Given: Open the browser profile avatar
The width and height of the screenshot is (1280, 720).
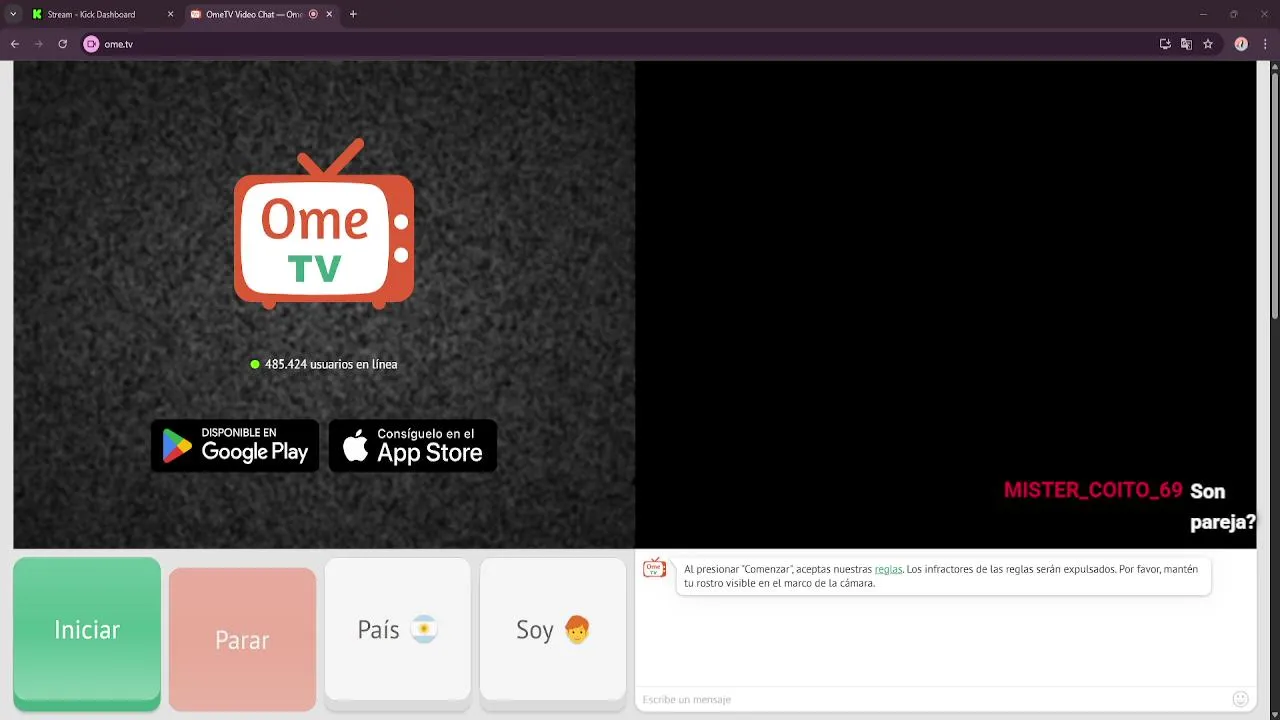Looking at the screenshot, I should click(x=1241, y=44).
